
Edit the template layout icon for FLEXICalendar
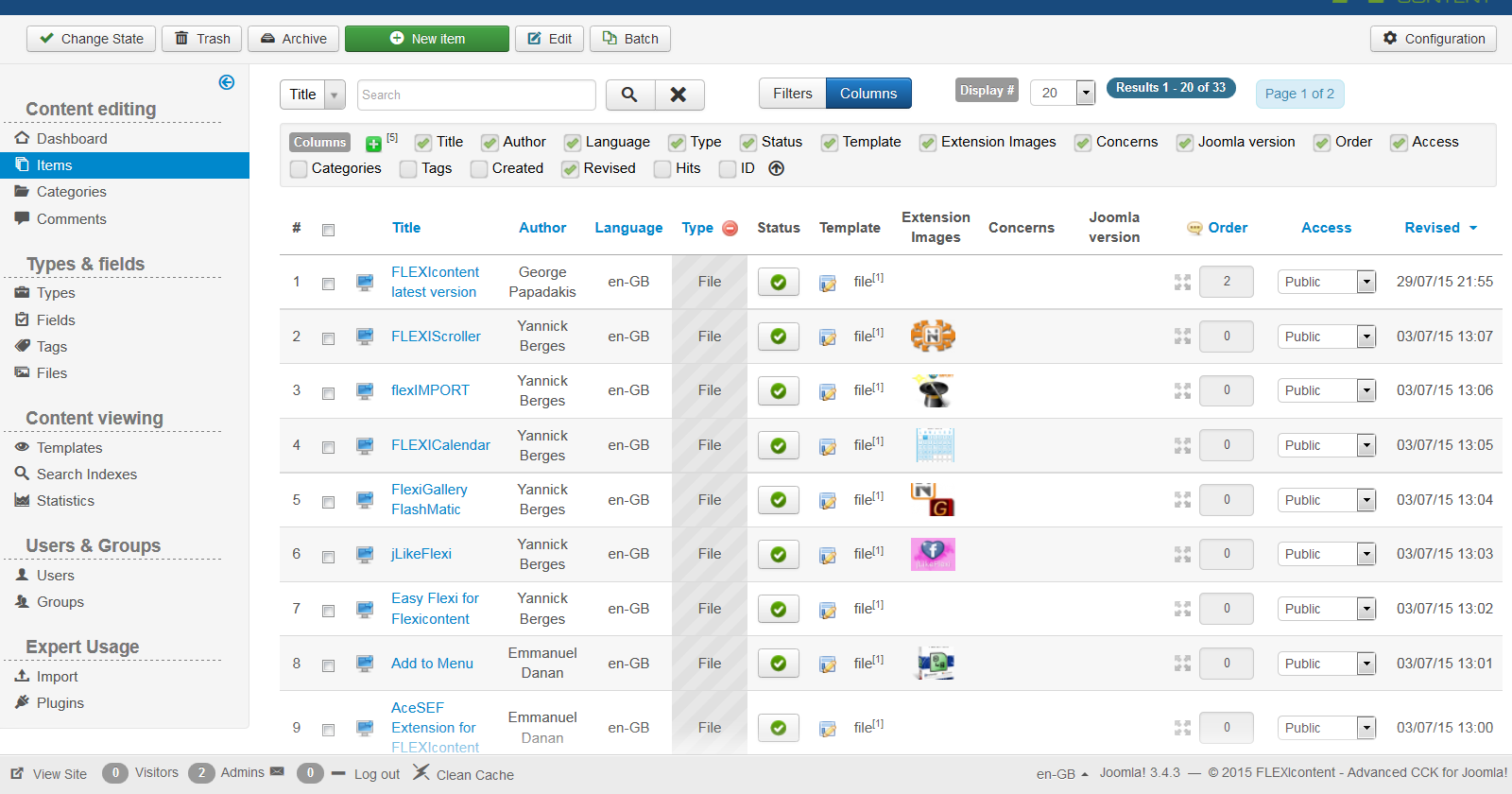(x=828, y=446)
